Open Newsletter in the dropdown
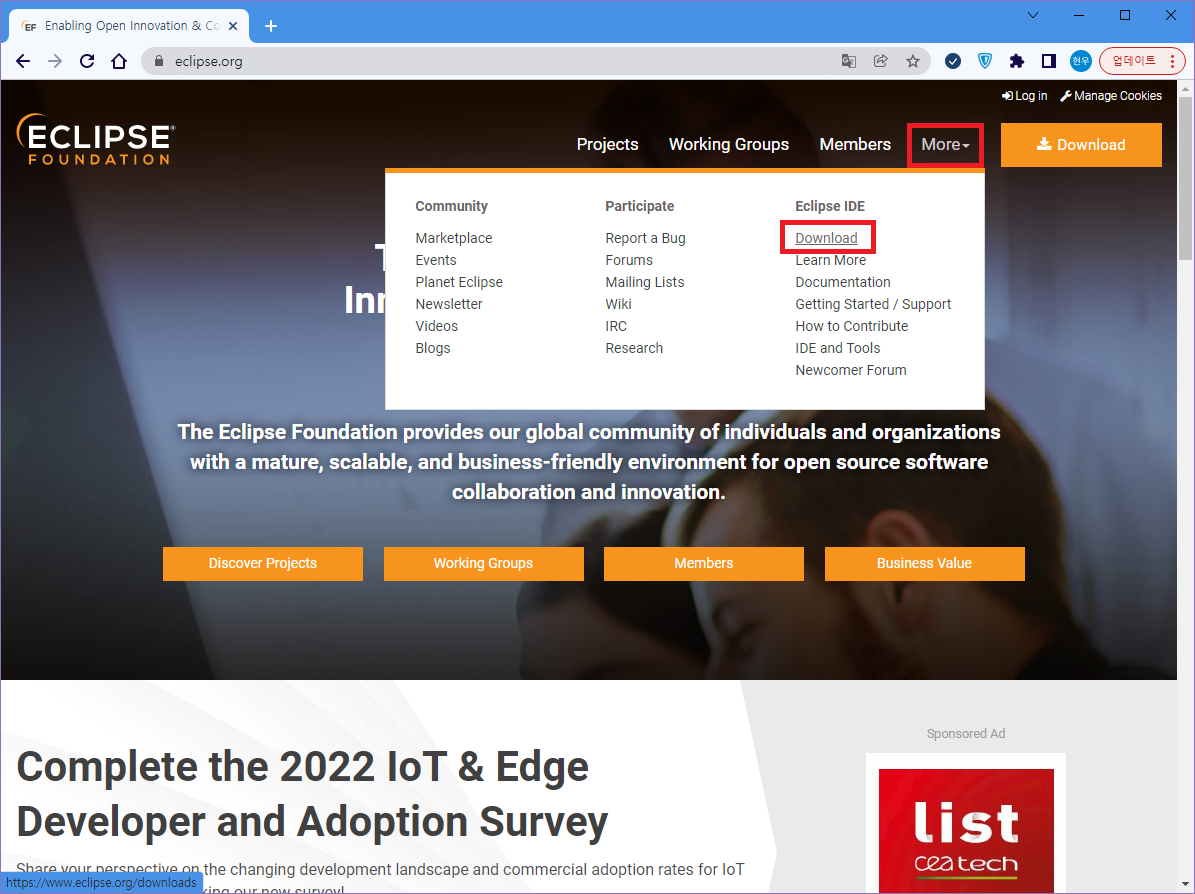The height and width of the screenshot is (894, 1195). click(x=449, y=304)
